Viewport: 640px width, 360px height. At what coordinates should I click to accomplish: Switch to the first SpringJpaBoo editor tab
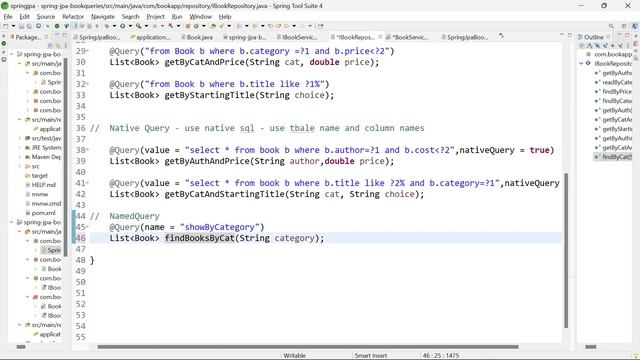[x=96, y=37]
